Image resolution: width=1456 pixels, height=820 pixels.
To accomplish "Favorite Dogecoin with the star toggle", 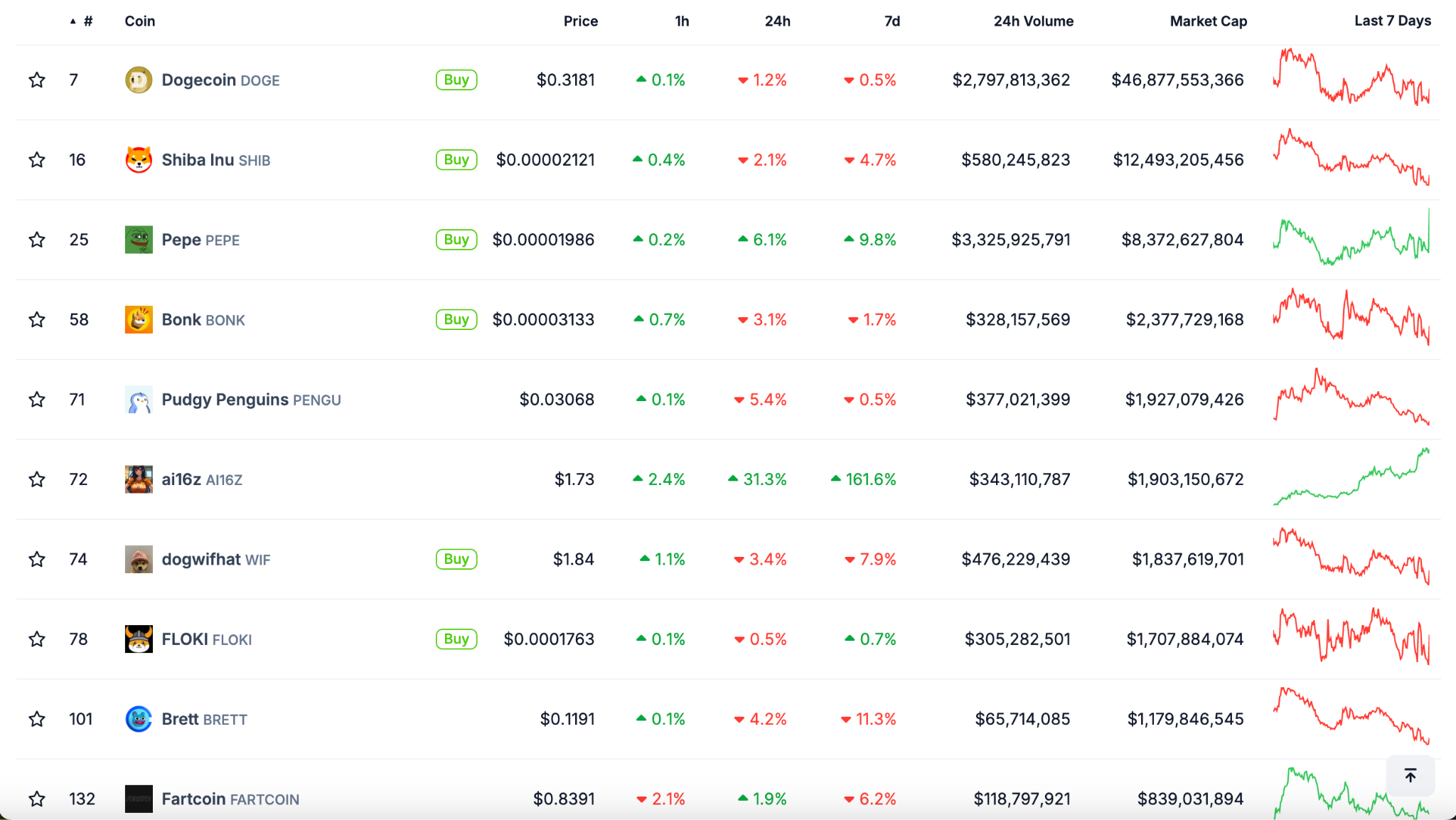I will click(x=37, y=80).
